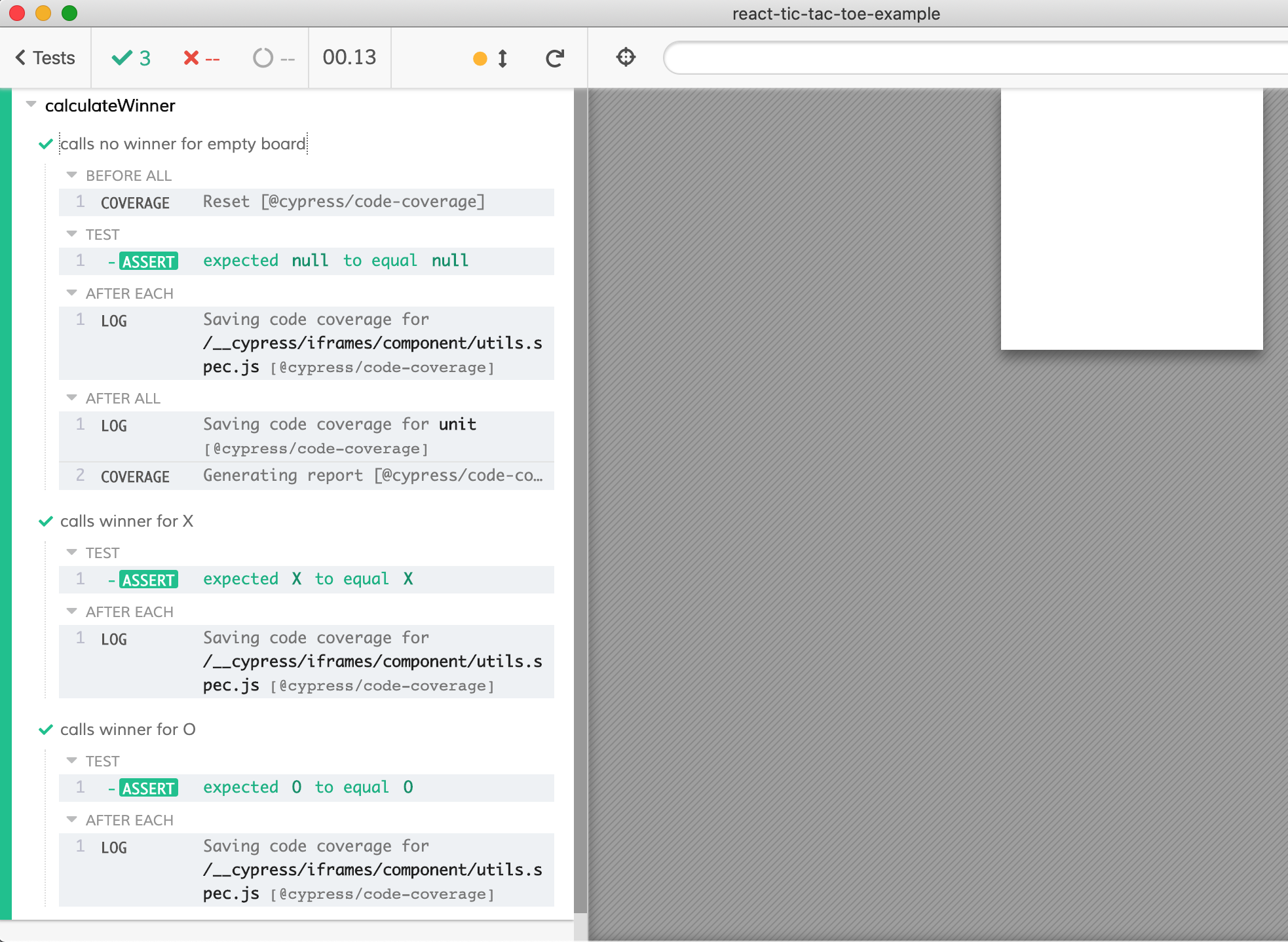Click the white app preview viewport

tap(1131, 219)
